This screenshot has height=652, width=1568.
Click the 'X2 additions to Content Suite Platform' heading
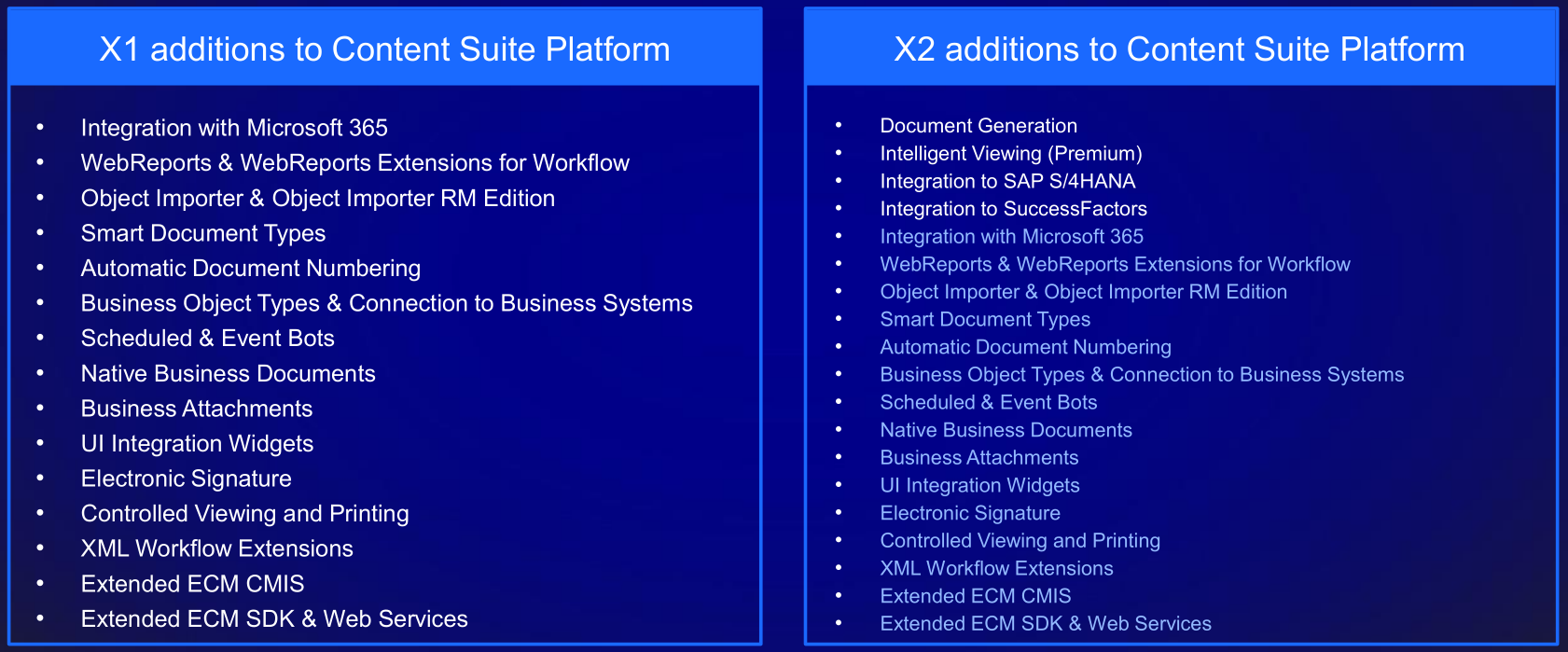point(1179,49)
